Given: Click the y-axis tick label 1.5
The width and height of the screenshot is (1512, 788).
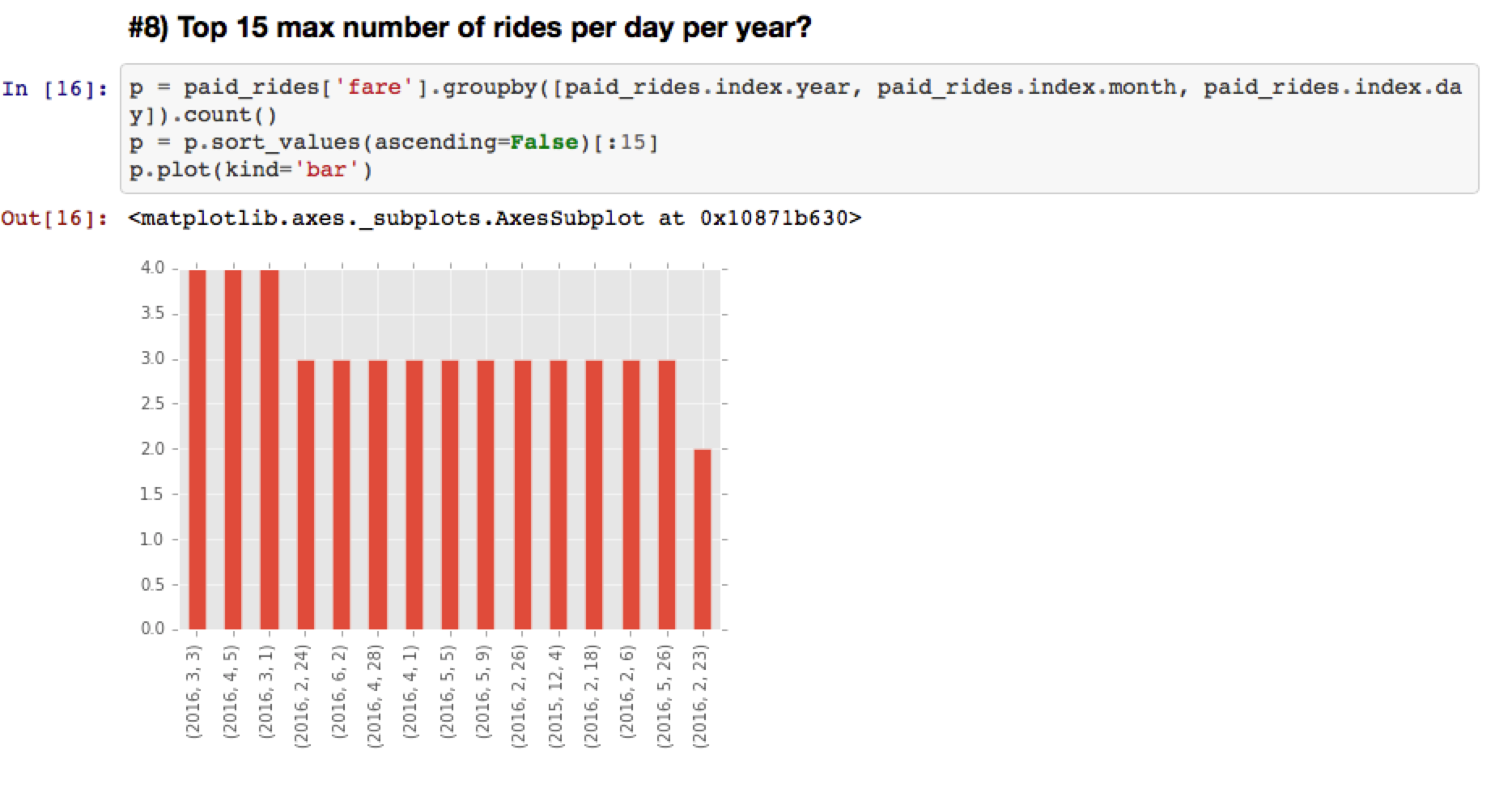Looking at the screenshot, I should (x=152, y=494).
